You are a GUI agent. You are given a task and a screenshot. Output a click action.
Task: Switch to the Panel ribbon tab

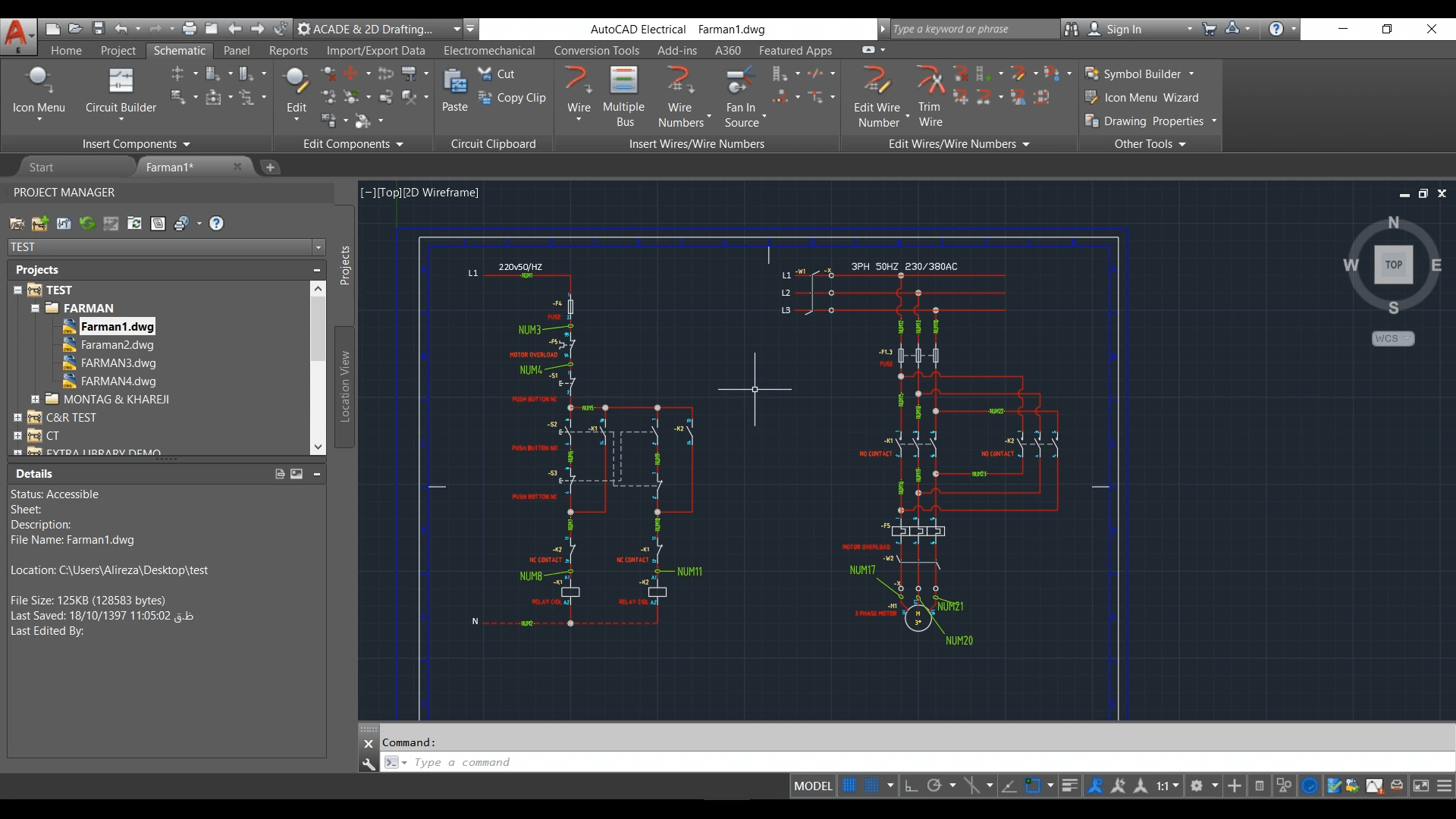236,50
